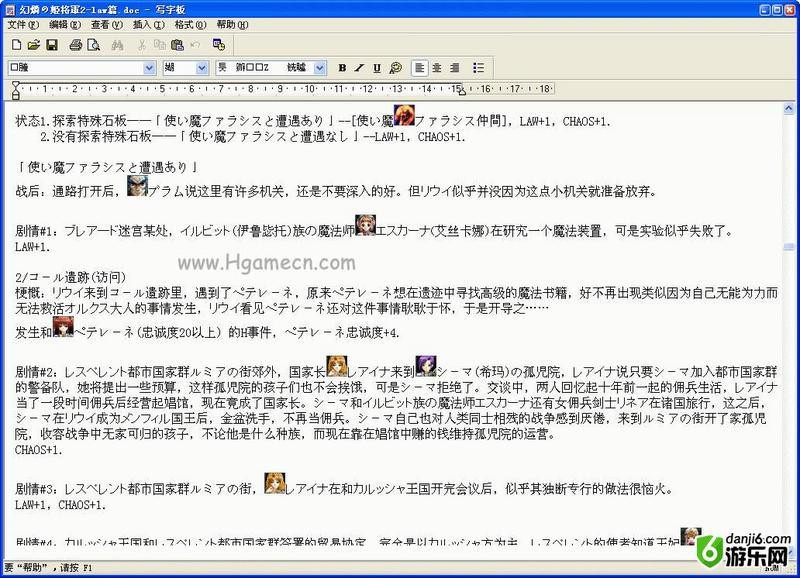This screenshot has width=800, height=578.
Task: Save the document with the floppy icon
Action: [52, 45]
